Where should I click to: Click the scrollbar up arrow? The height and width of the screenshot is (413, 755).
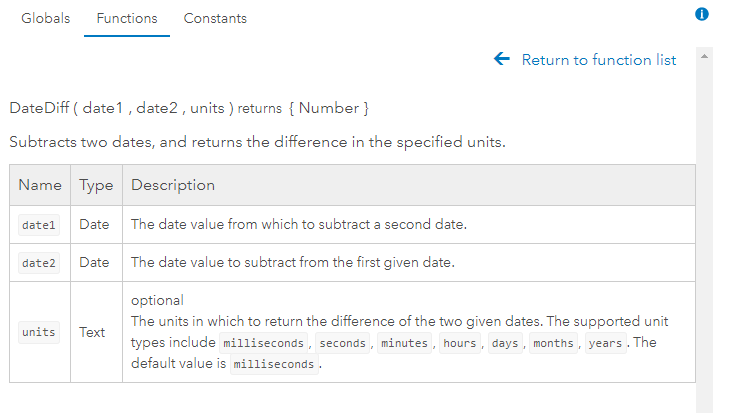(704, 56)
